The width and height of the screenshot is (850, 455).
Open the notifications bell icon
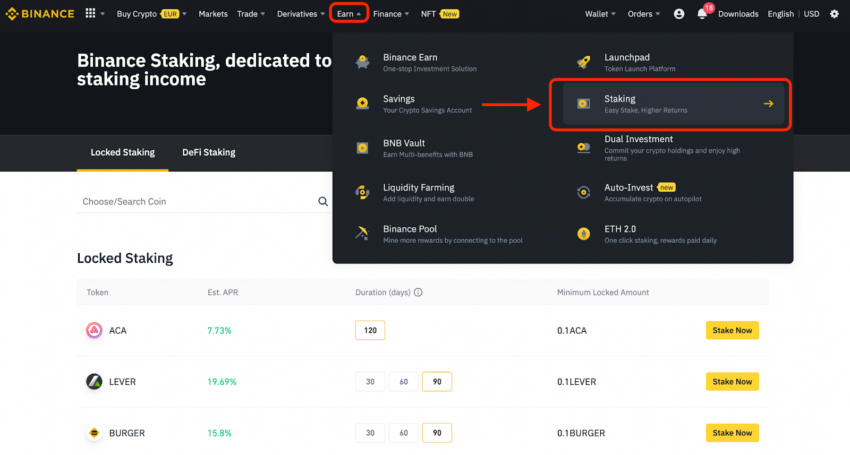702,14
